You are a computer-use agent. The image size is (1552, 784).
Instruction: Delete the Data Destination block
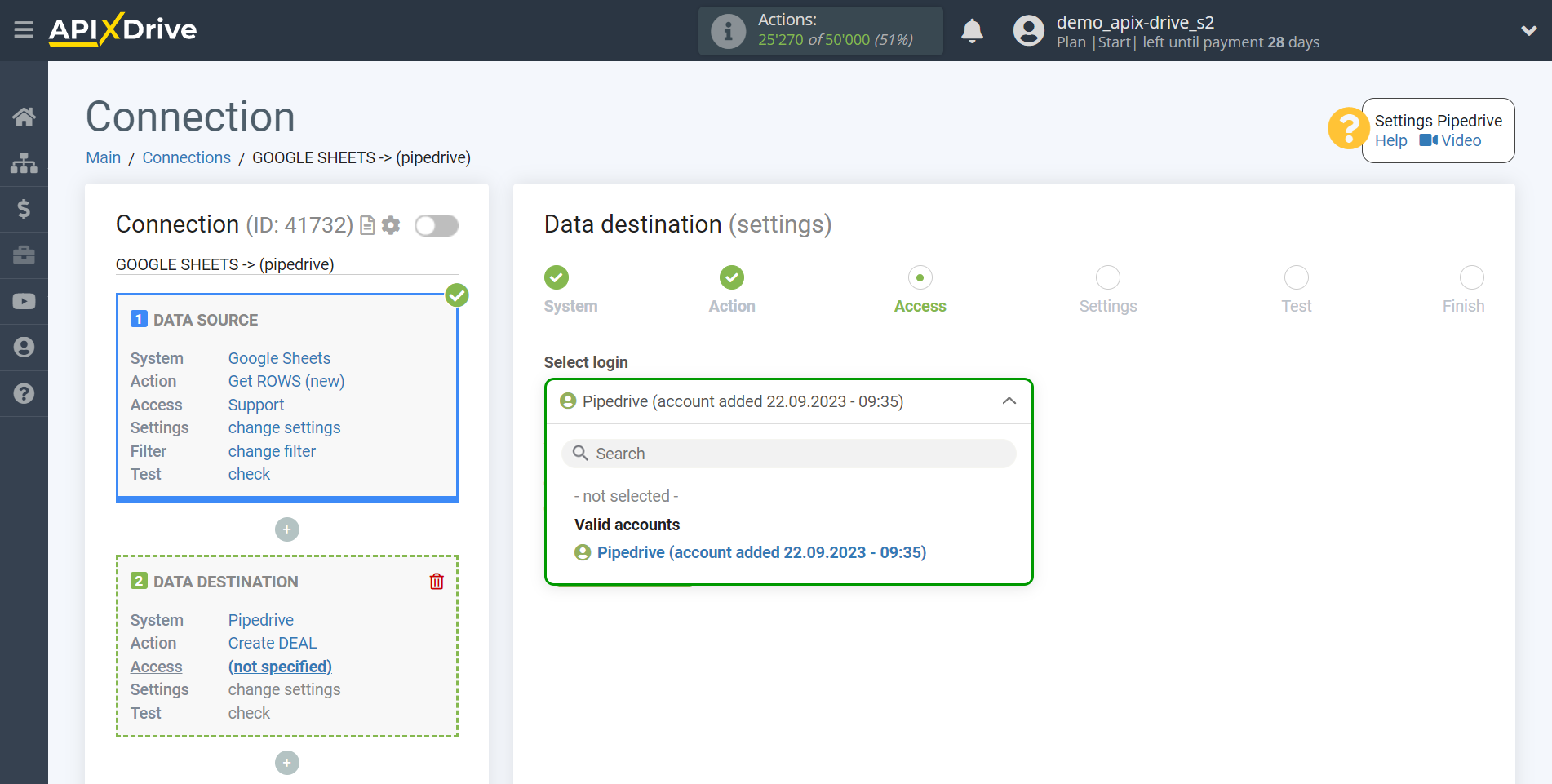[x=437, y=581]
